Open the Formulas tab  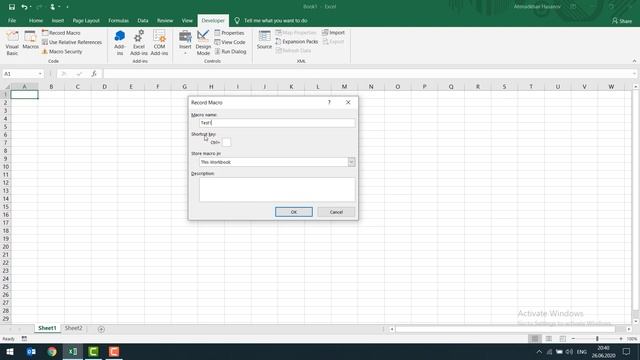tap(118, 20)
